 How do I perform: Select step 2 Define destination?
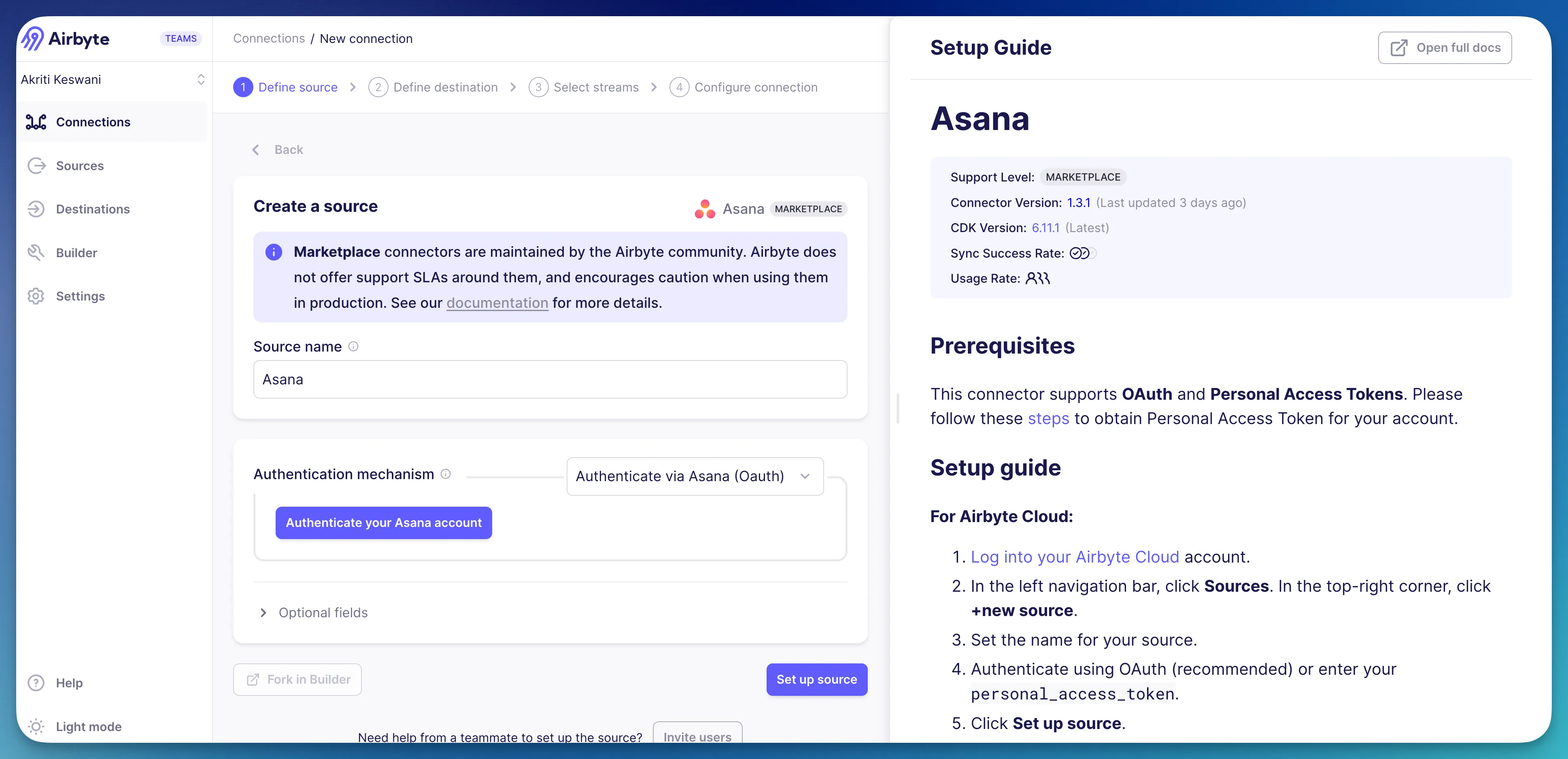tap(433, 87)
